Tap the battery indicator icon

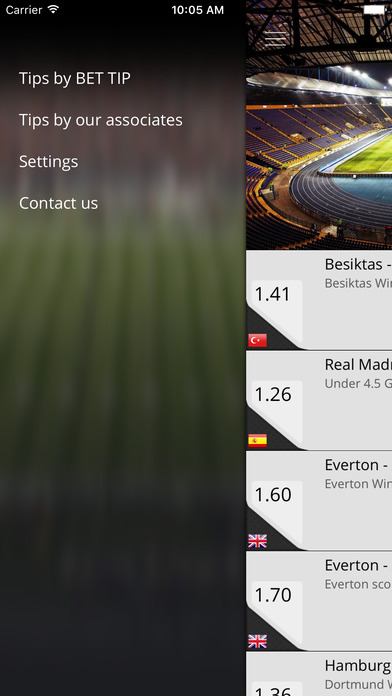coord(377,9)
